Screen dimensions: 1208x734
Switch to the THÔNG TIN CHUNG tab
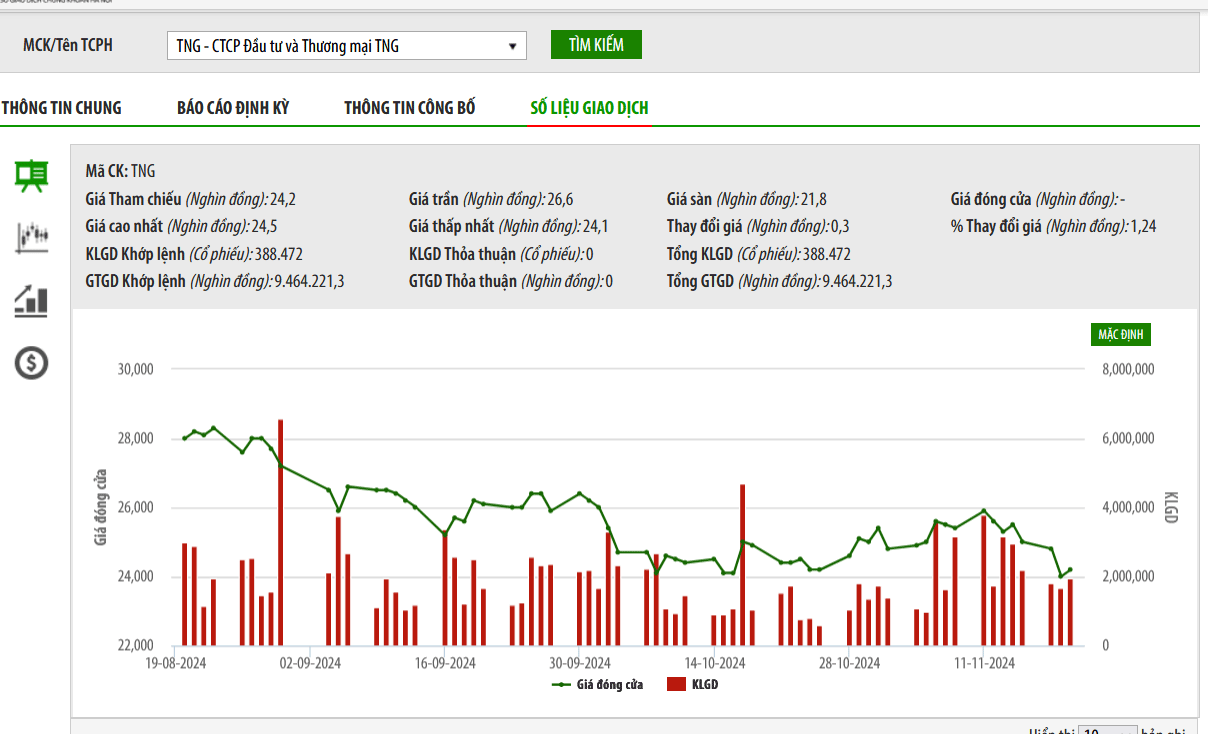coord(62,108)
